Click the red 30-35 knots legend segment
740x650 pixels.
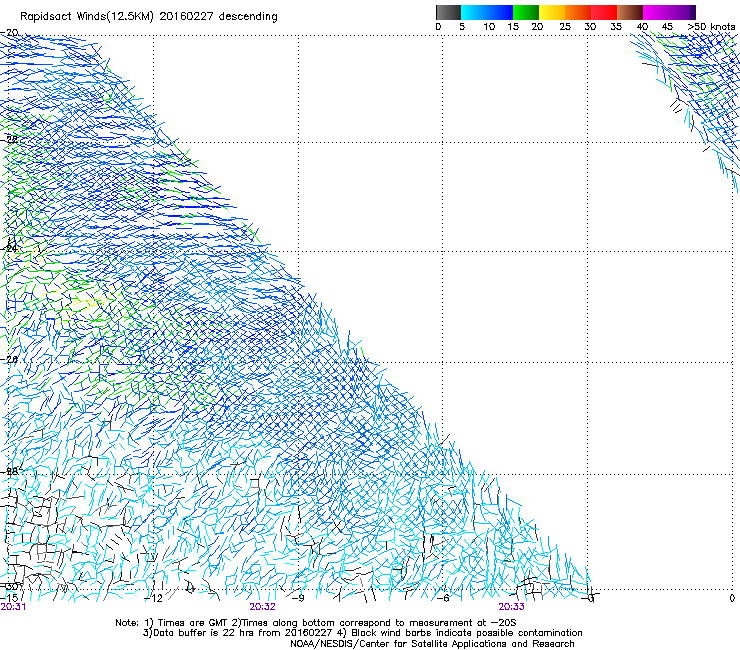[604, 12]
